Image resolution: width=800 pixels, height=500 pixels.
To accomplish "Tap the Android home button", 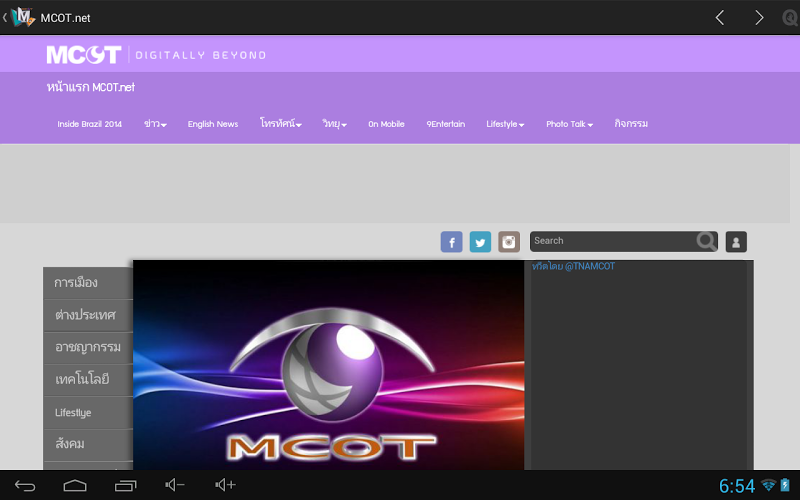I will coord(75,485).
